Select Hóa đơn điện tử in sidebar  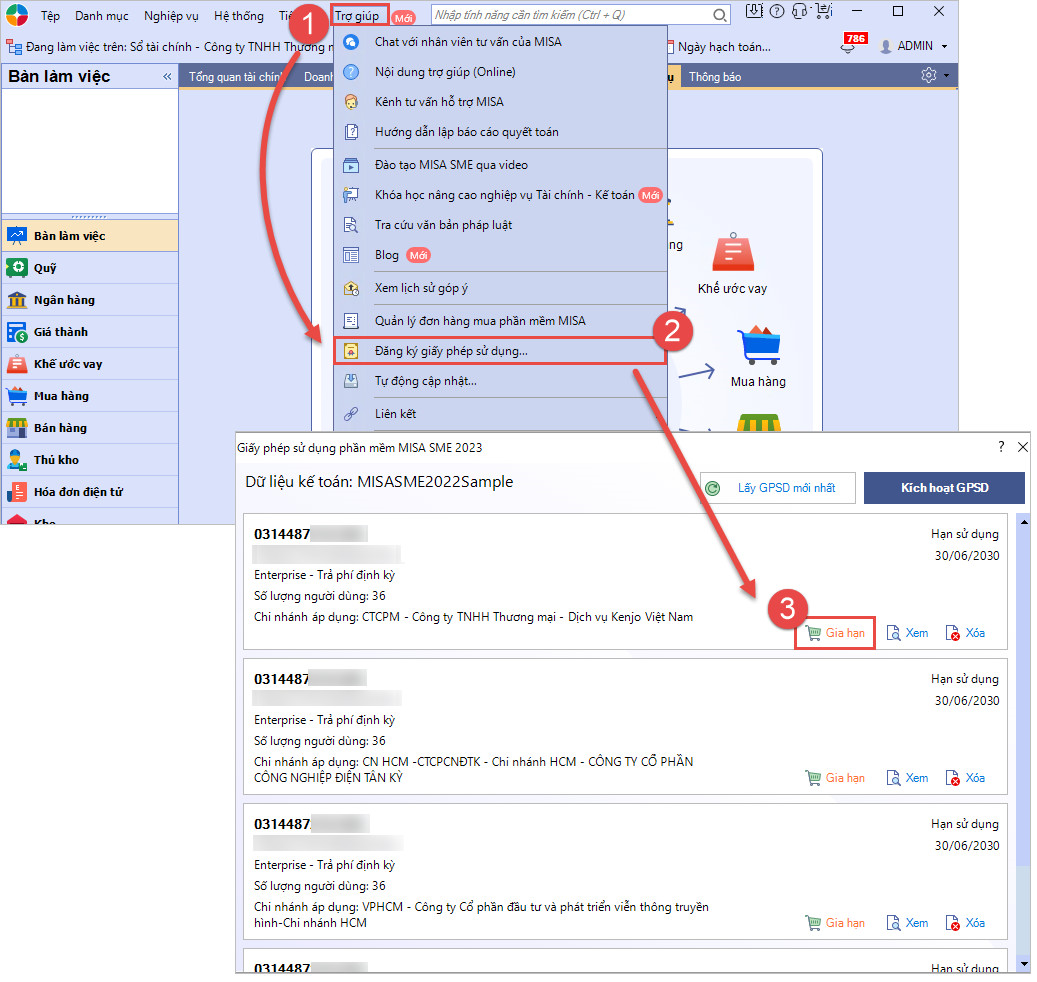click(78, 492)
